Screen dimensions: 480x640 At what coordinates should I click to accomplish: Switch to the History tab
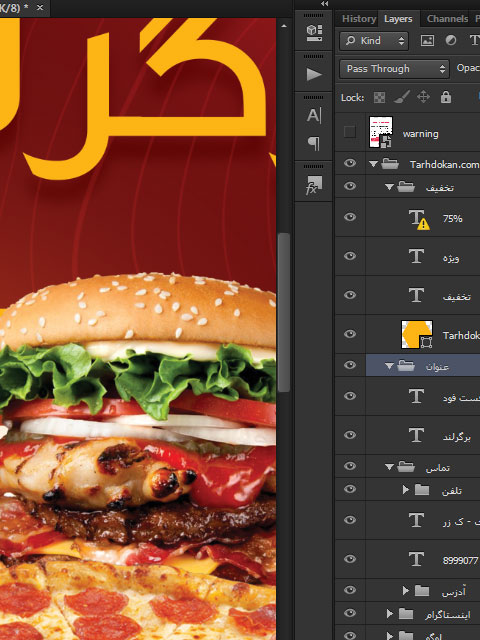359,19
